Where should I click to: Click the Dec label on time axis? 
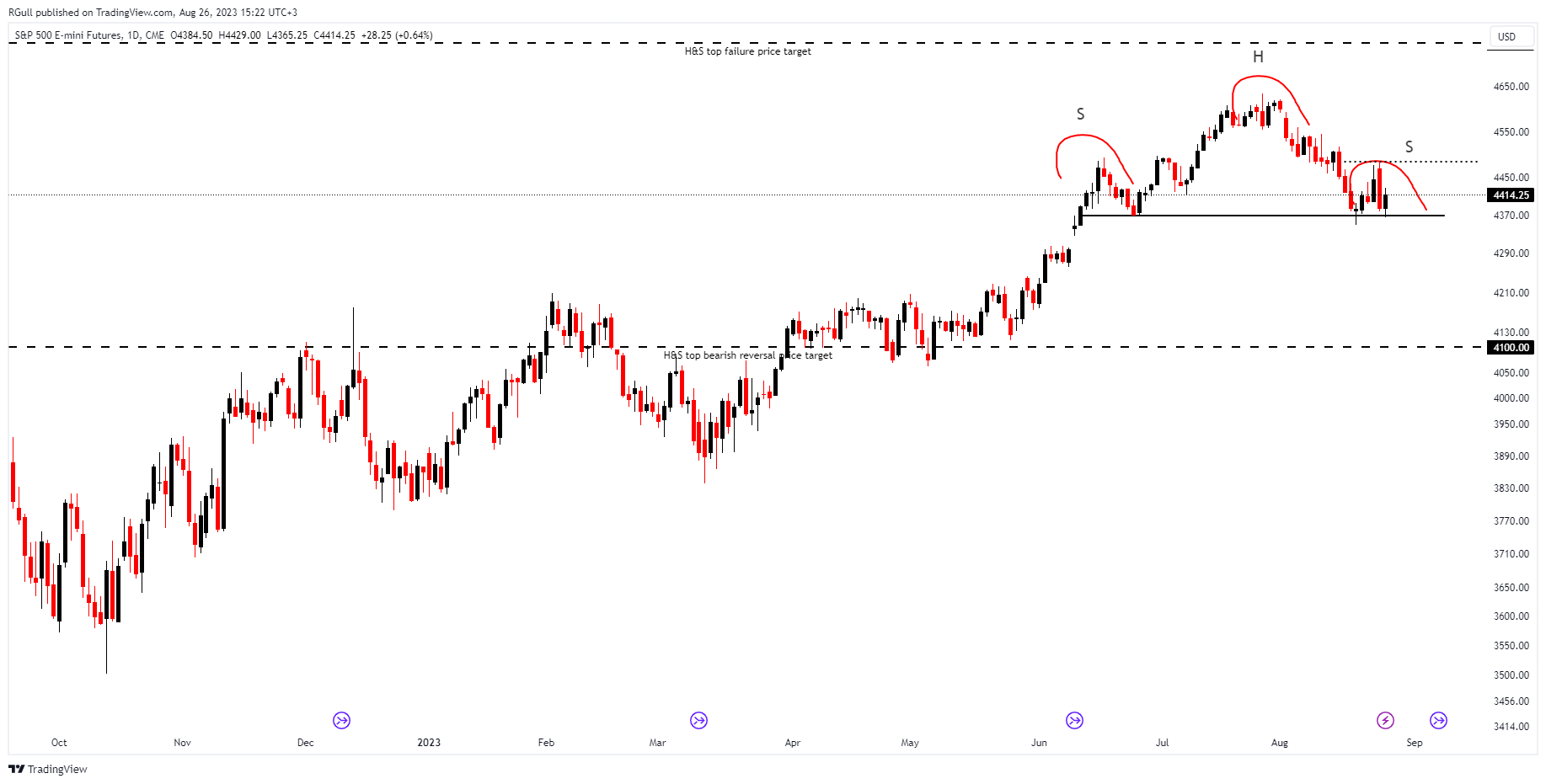pos(305,743)
